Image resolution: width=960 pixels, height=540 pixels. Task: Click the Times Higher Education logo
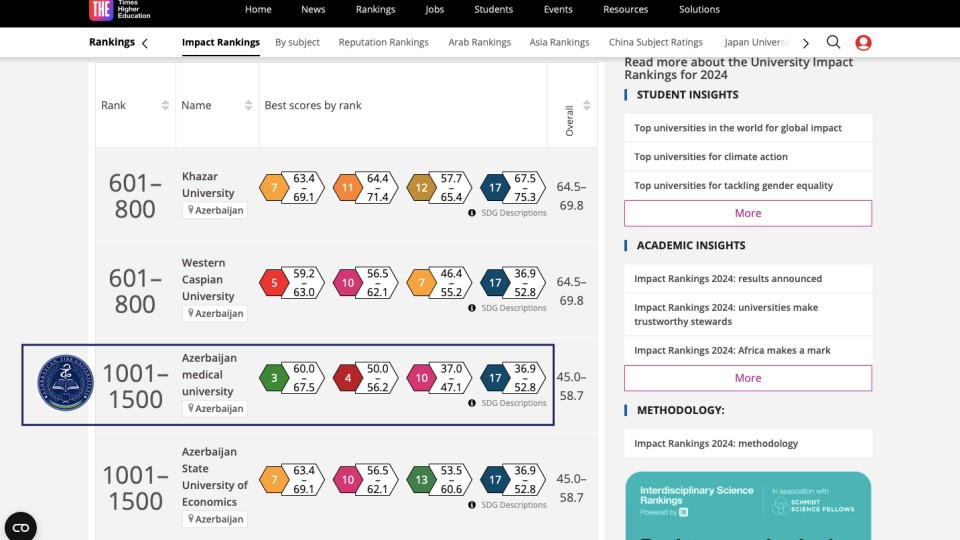101,10
